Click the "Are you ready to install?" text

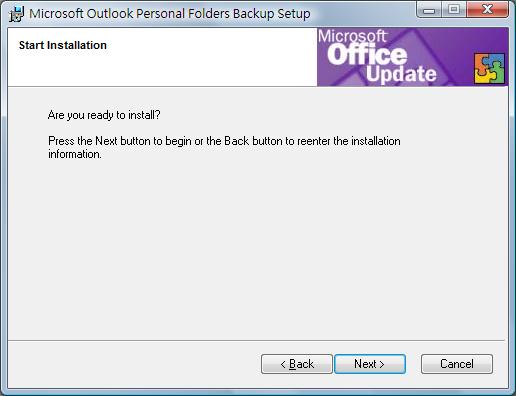(104, 115)
